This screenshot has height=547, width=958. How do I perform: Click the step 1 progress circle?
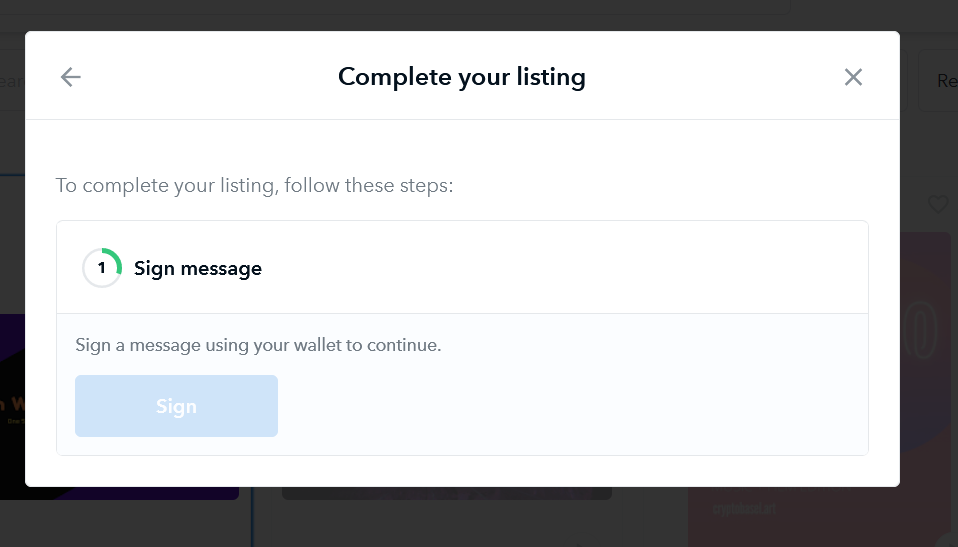101,268
